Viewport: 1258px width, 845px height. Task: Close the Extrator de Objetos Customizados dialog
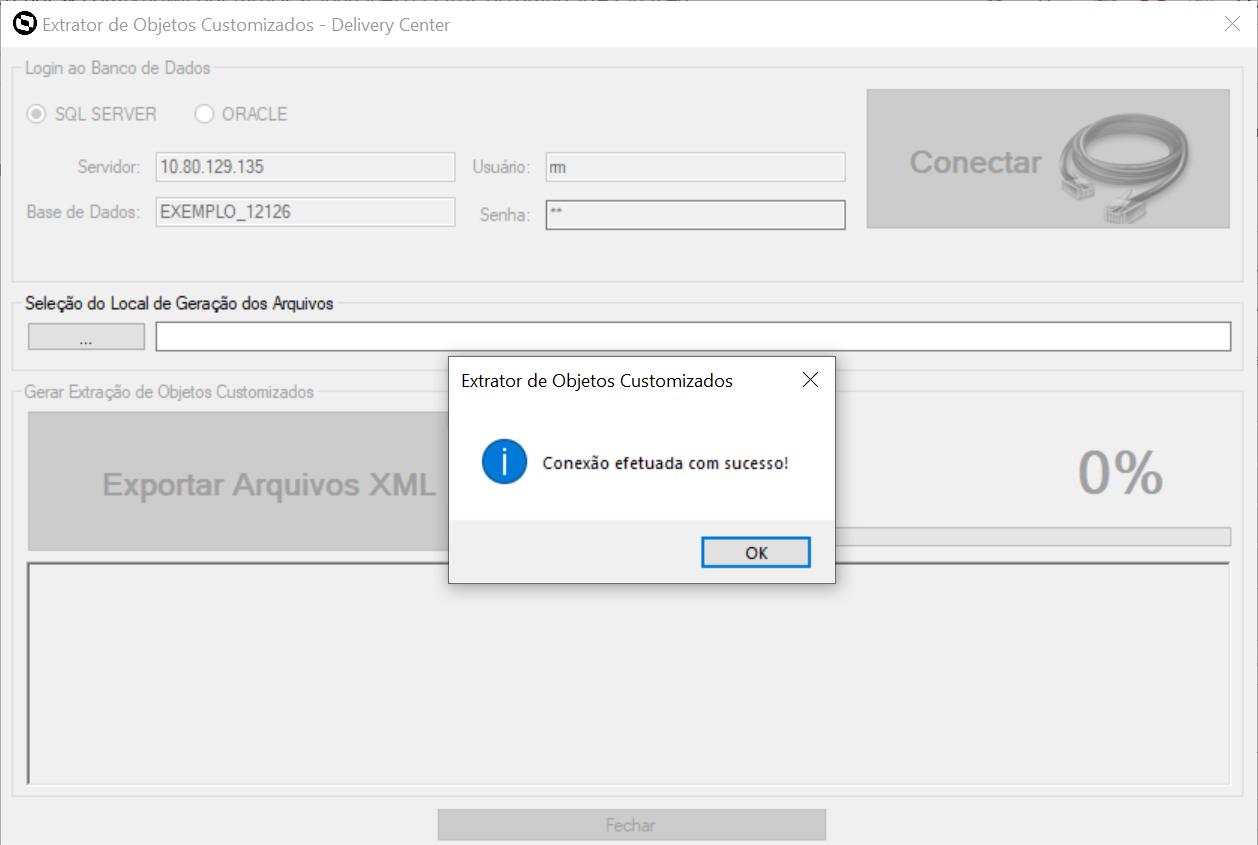(810, 380)
